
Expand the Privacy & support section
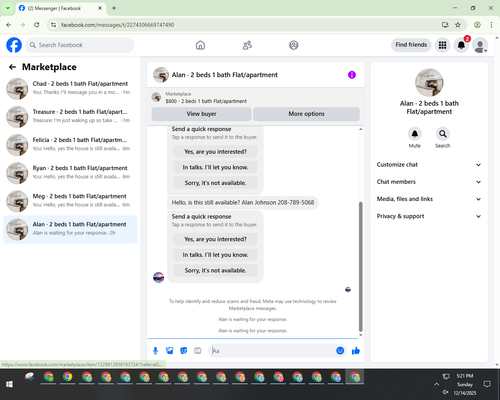point(429,216)
